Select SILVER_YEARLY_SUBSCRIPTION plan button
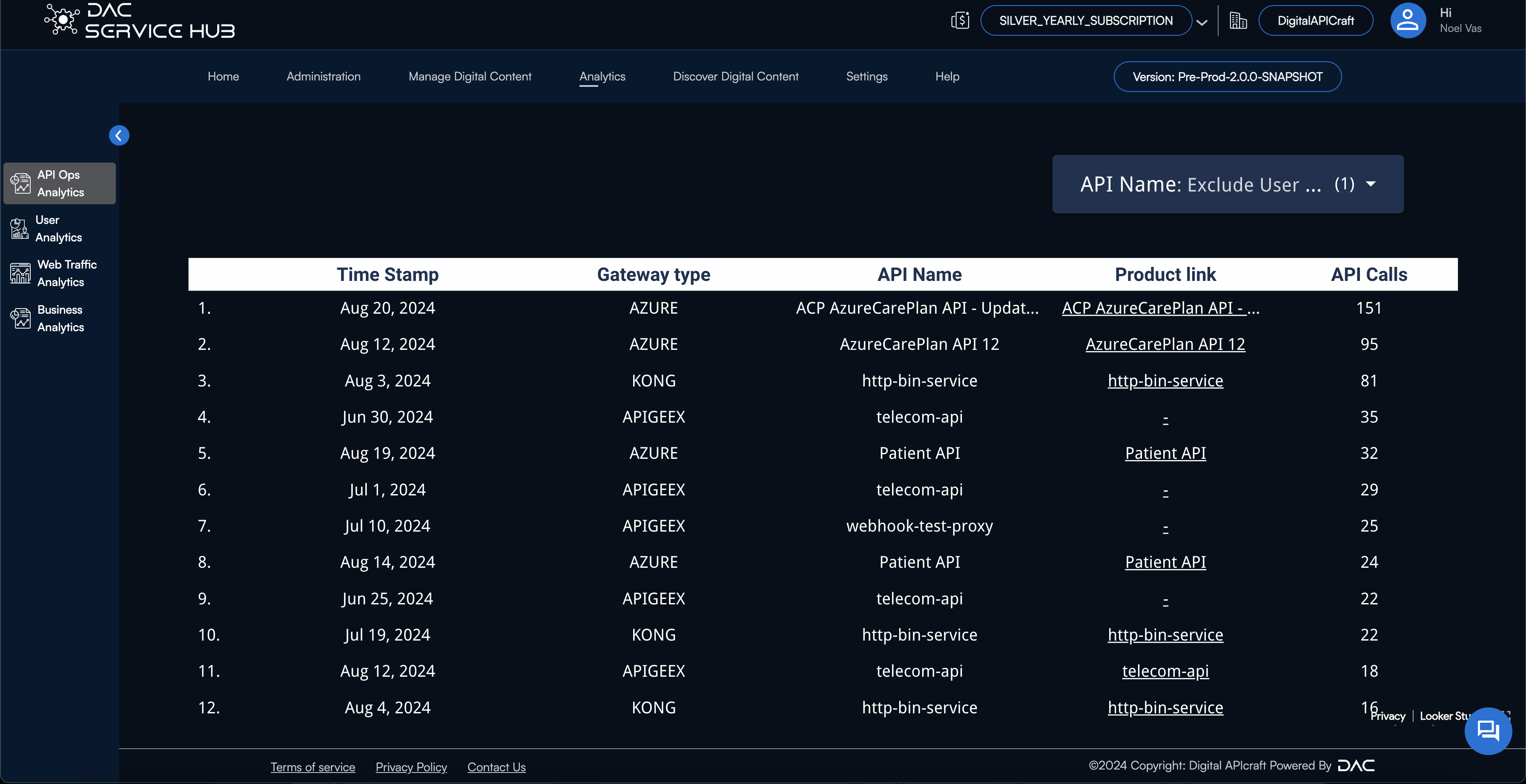The height and width of the screenshot is (784, 1526). [1086, 21]
